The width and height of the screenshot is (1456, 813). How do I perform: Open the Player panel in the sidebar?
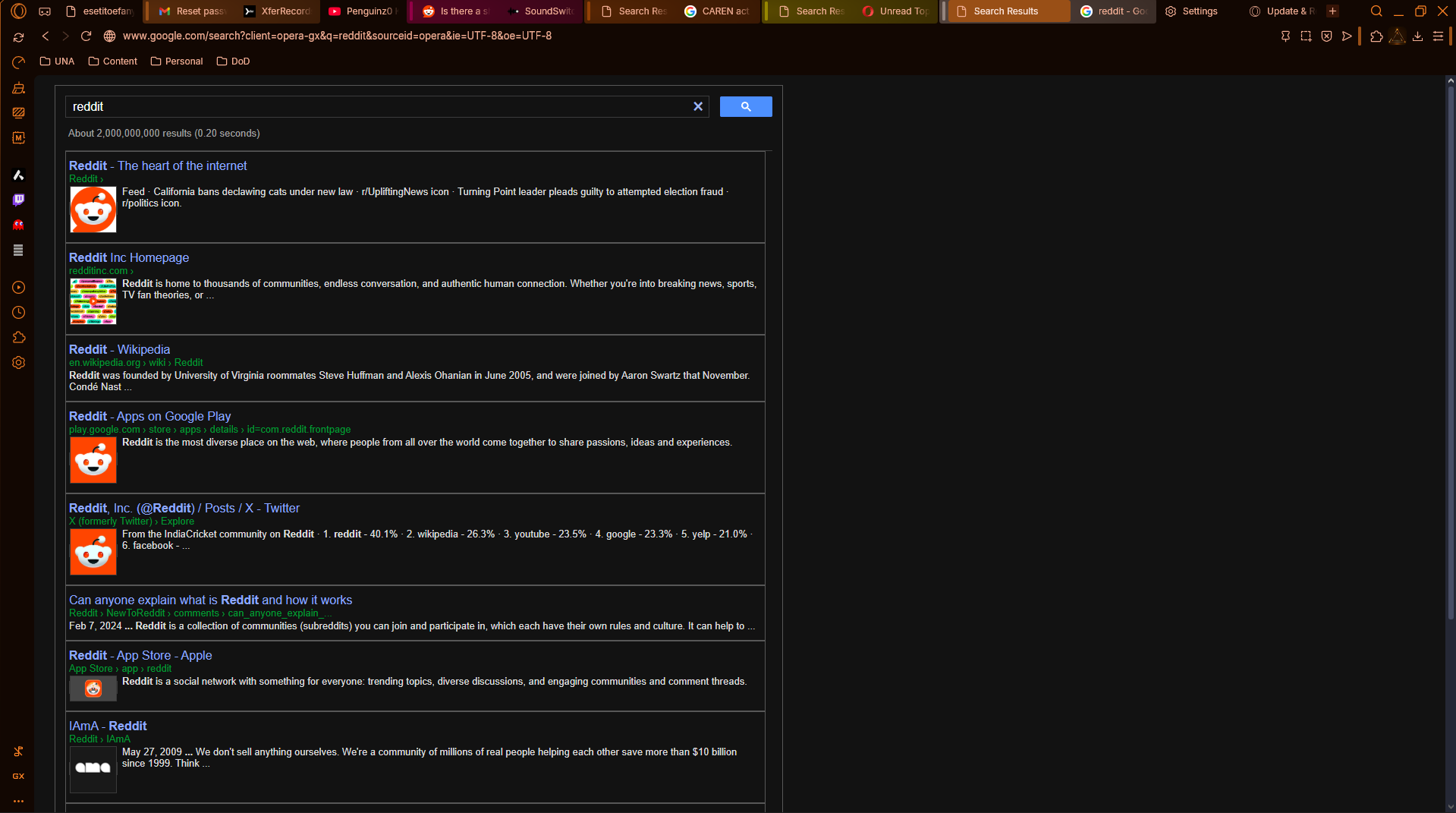[x=18, y=287]
